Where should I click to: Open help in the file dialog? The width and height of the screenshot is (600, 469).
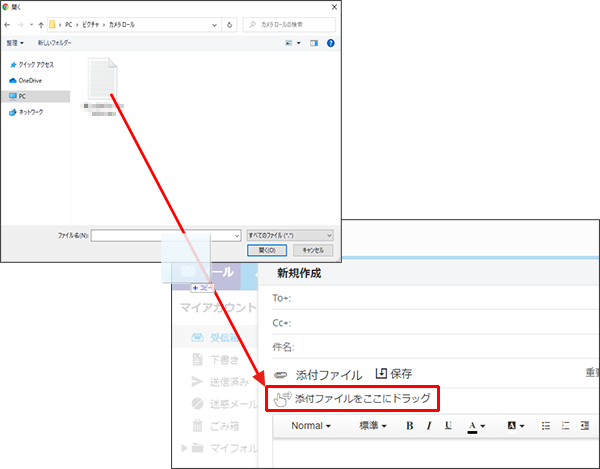click(x=330, y=43)
